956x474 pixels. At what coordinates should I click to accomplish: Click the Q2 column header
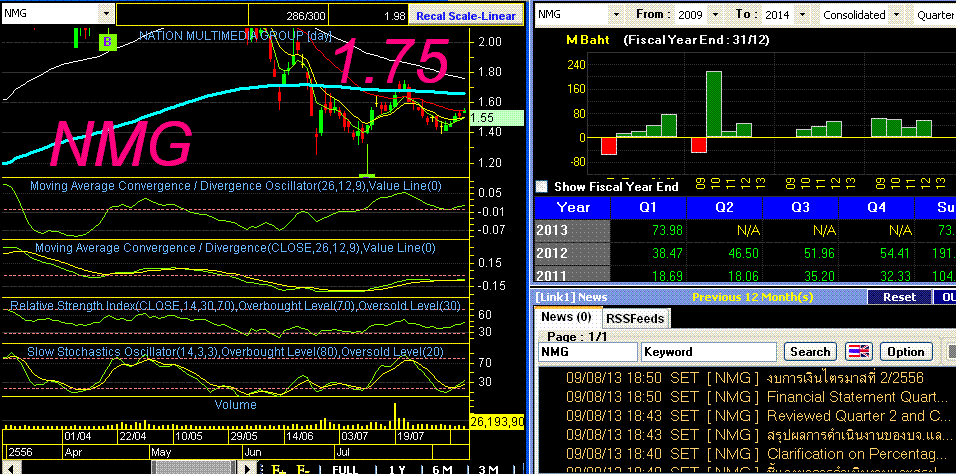pyautogui.click(x=724, y=207)
